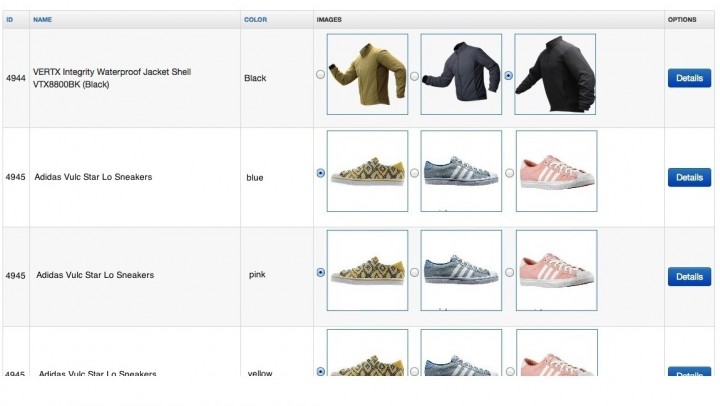The height and width of the screenshot is (406, 720).
Task: Open yellow patterned sneaker thumbnail in blue row
Action: 367,171
